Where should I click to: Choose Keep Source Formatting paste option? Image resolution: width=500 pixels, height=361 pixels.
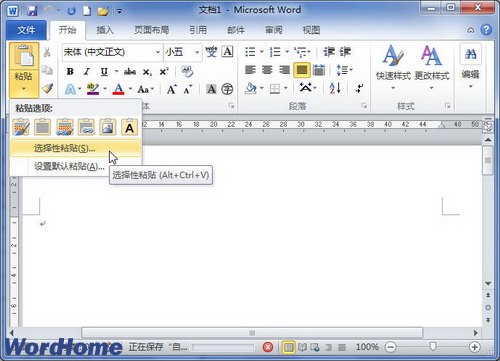(x=21, y=127)
